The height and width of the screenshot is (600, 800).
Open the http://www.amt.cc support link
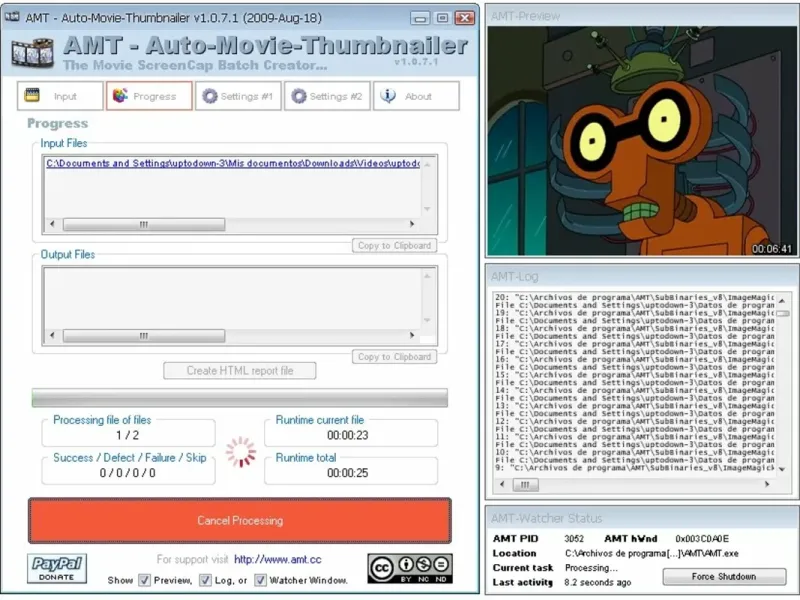[x=278, y=560]
